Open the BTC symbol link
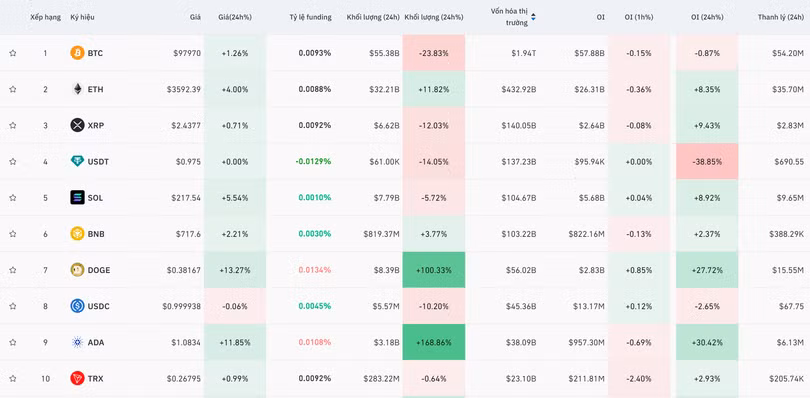810x398 pixels. (95, 53)
